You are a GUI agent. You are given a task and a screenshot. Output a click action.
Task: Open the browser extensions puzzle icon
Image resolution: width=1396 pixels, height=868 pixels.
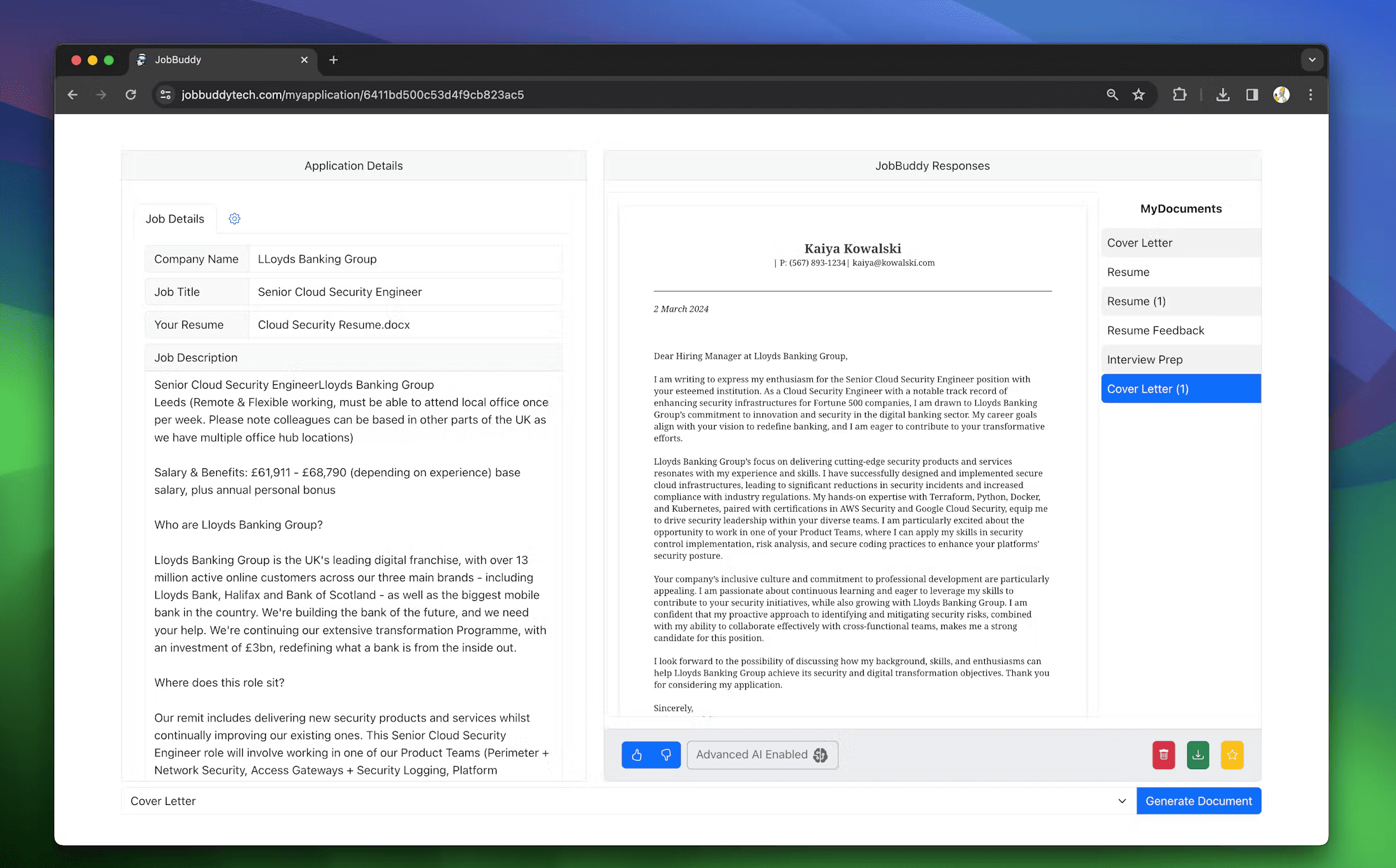1179,95
